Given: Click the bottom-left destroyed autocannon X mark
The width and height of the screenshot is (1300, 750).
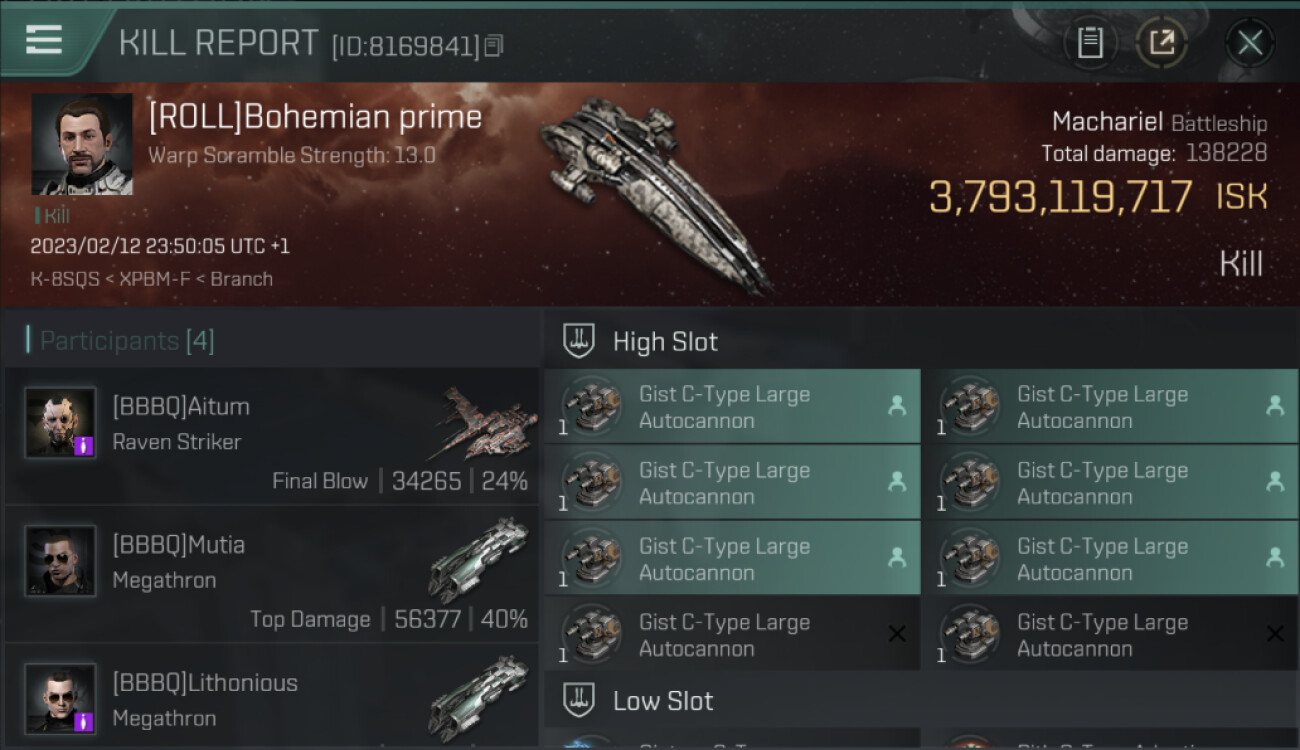Looking at the screenshot, I should 897,634.
